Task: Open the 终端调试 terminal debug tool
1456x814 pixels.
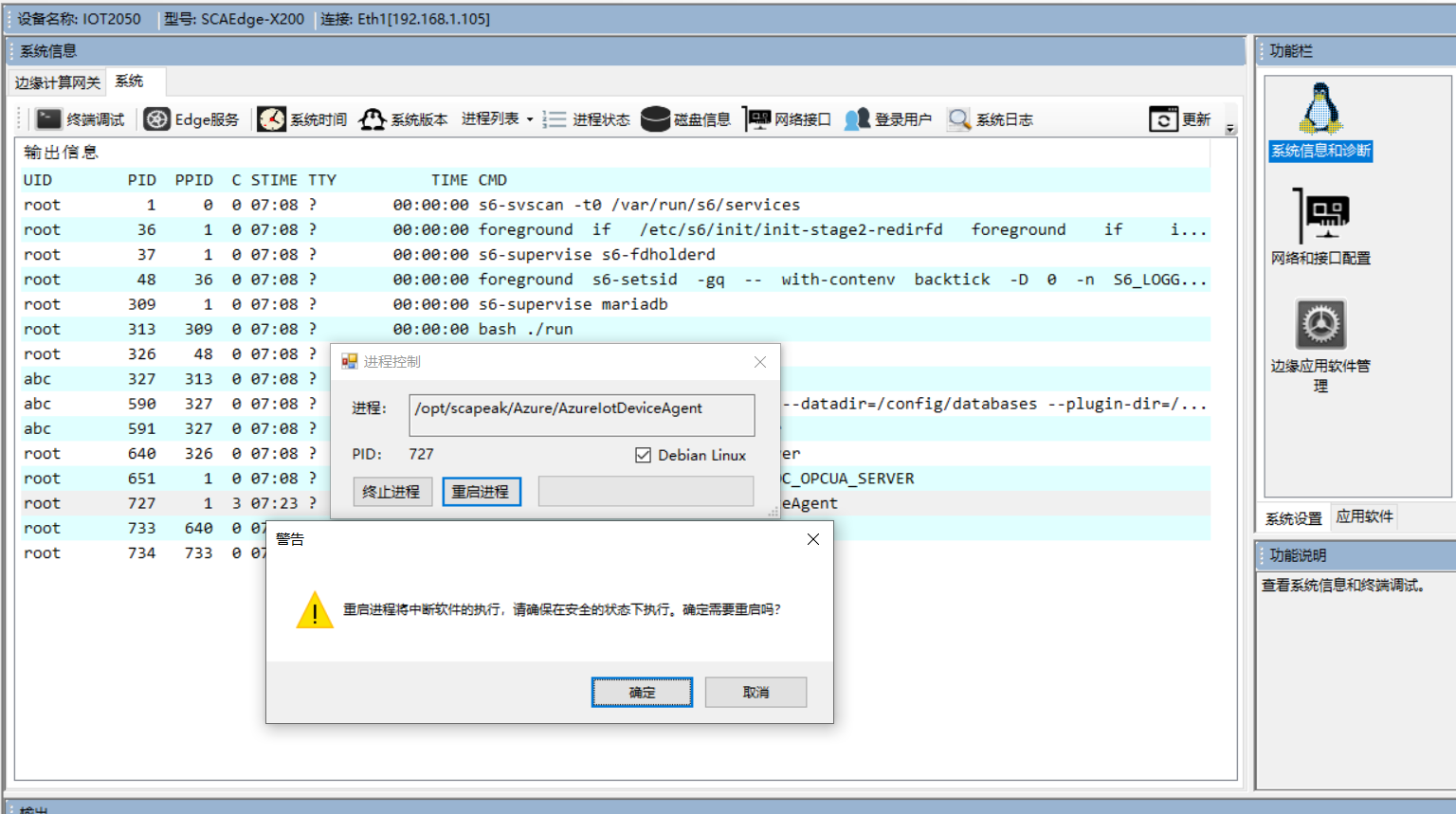Action: pyautogui.click(x=81, y=119)
